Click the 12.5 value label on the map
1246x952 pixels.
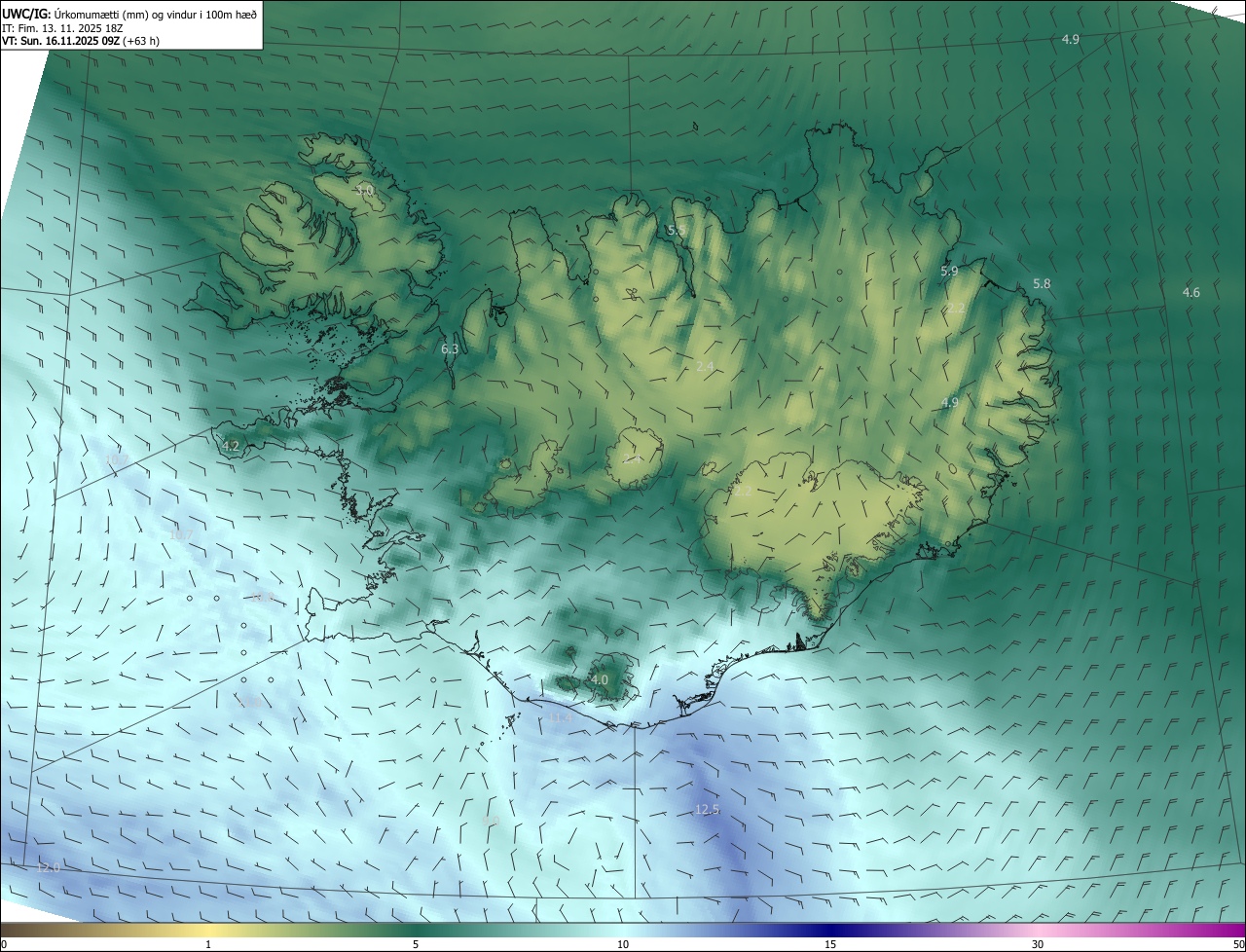tap(707, 810)
